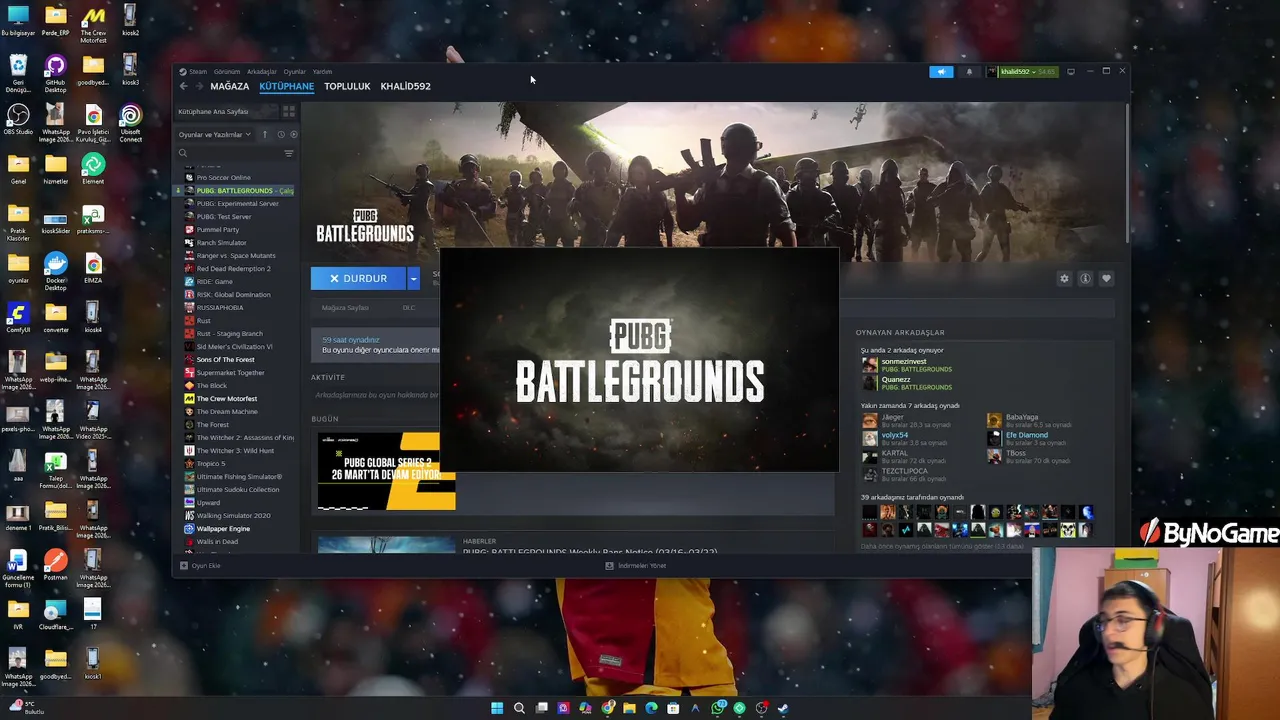Go to the TOPLULUK tab

click(347, 86)
